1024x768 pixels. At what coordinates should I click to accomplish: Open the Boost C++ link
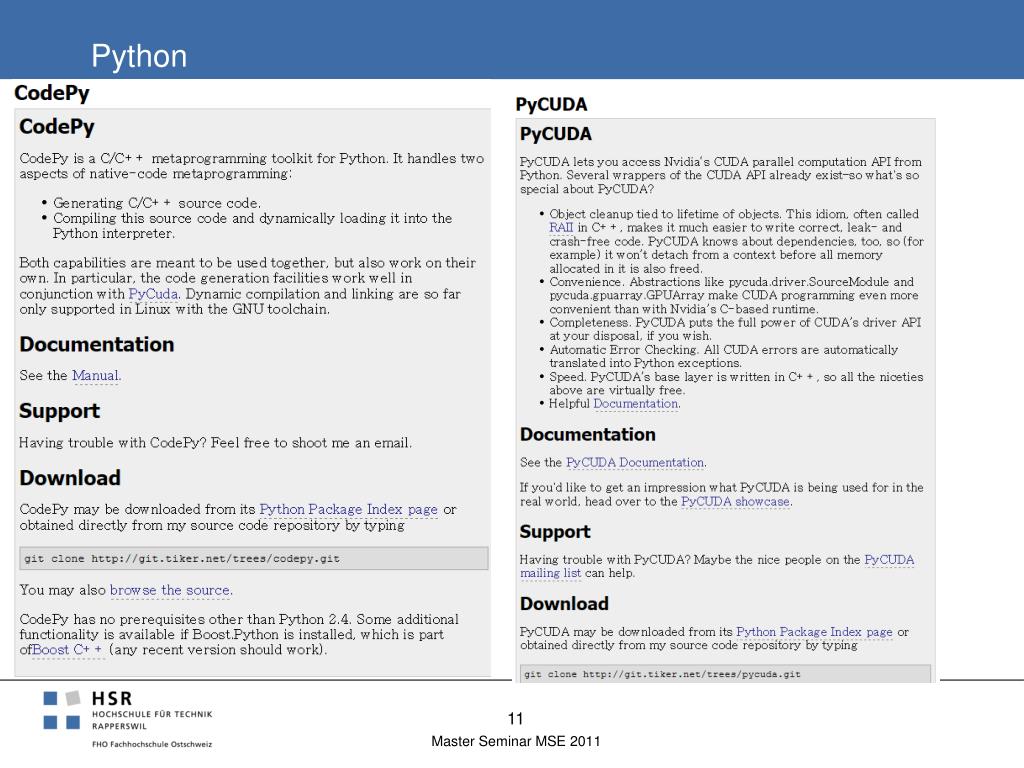(x=67, y=650)
